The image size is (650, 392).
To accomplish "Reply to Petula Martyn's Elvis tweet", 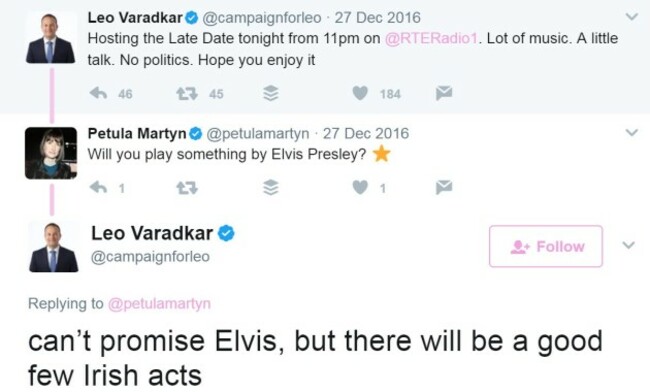I will (99, 188).
